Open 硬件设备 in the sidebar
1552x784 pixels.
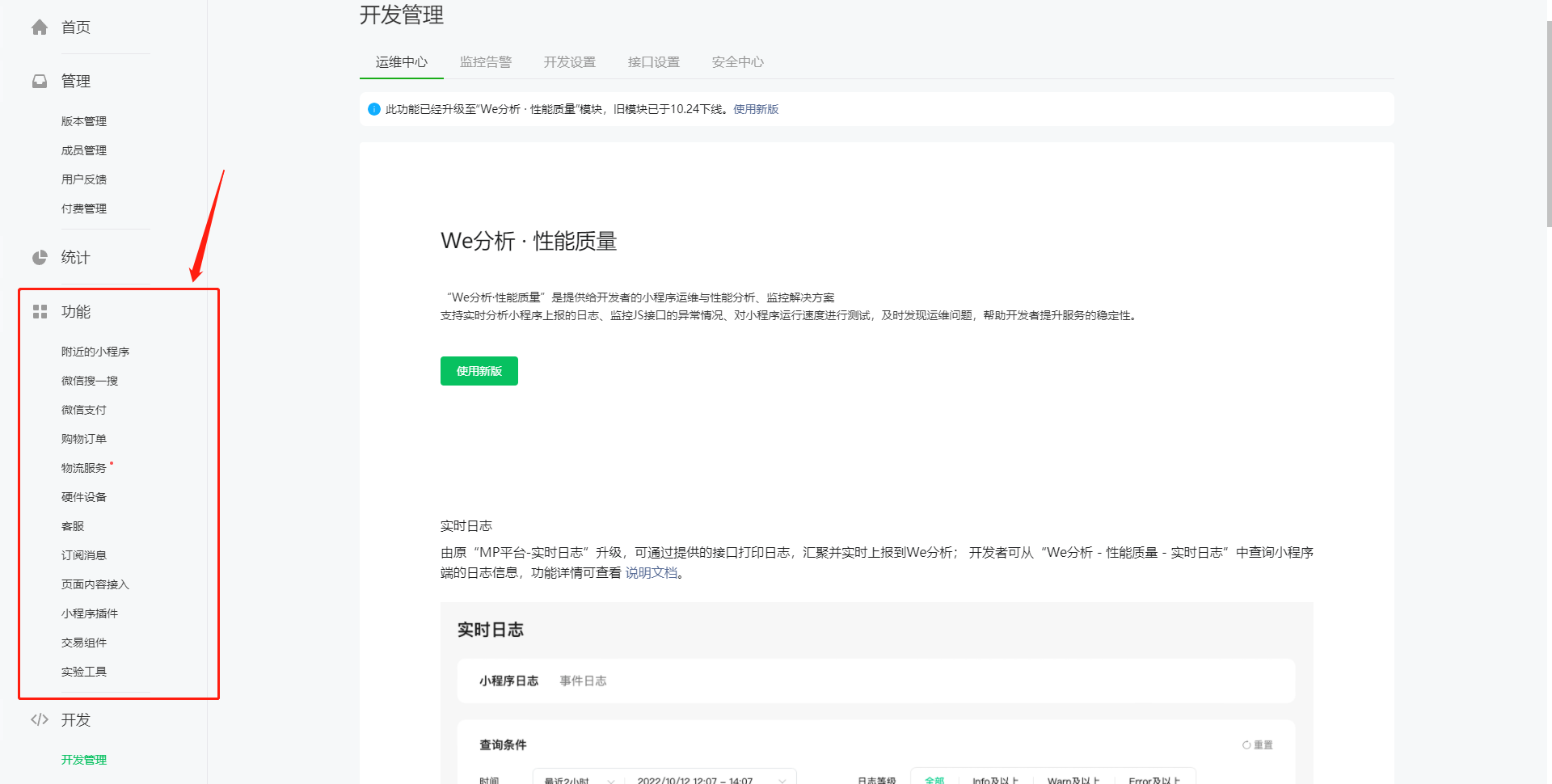click(x=84, y=497)
